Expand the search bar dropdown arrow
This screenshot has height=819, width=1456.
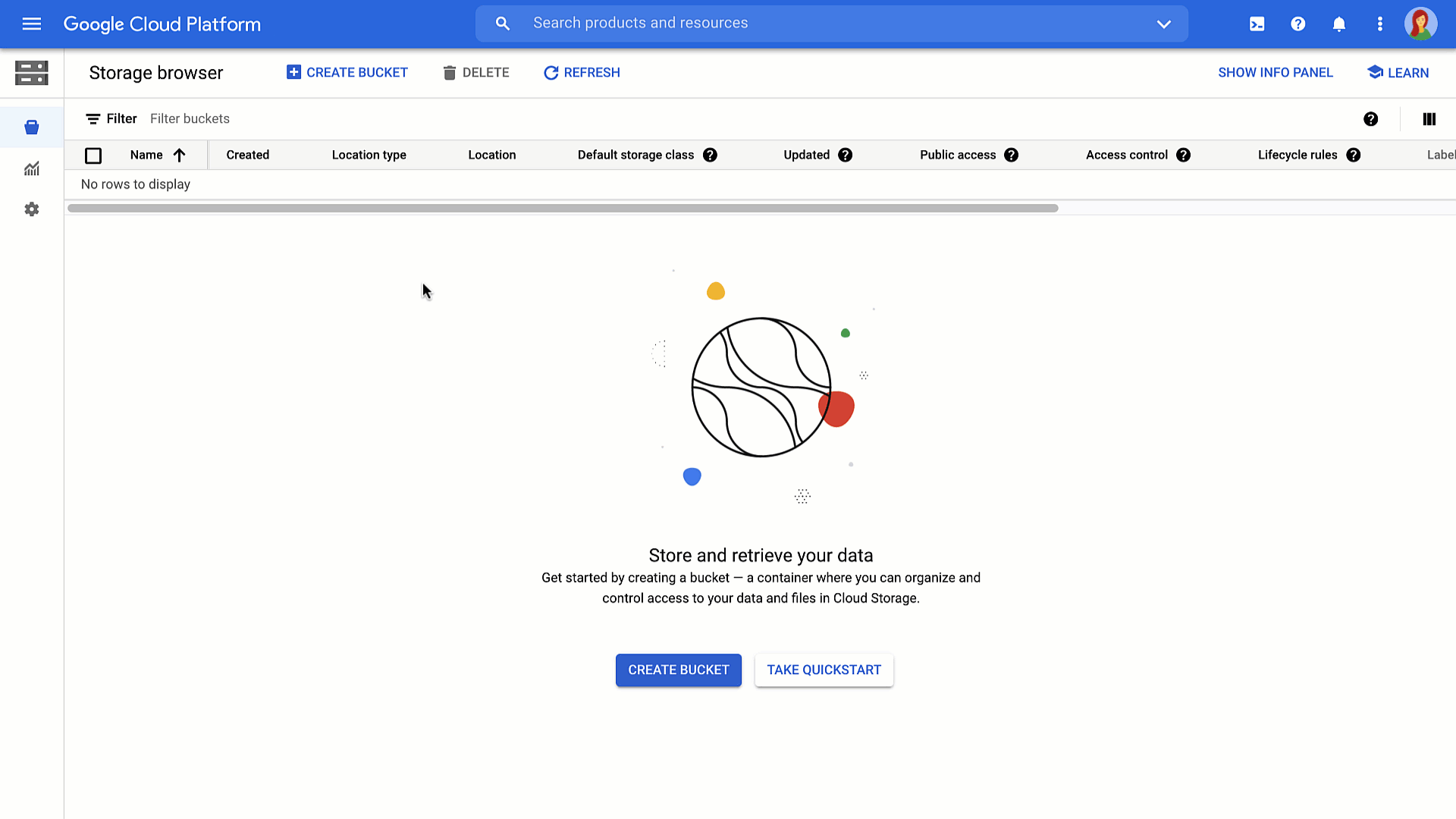(x=1163, y=24)
